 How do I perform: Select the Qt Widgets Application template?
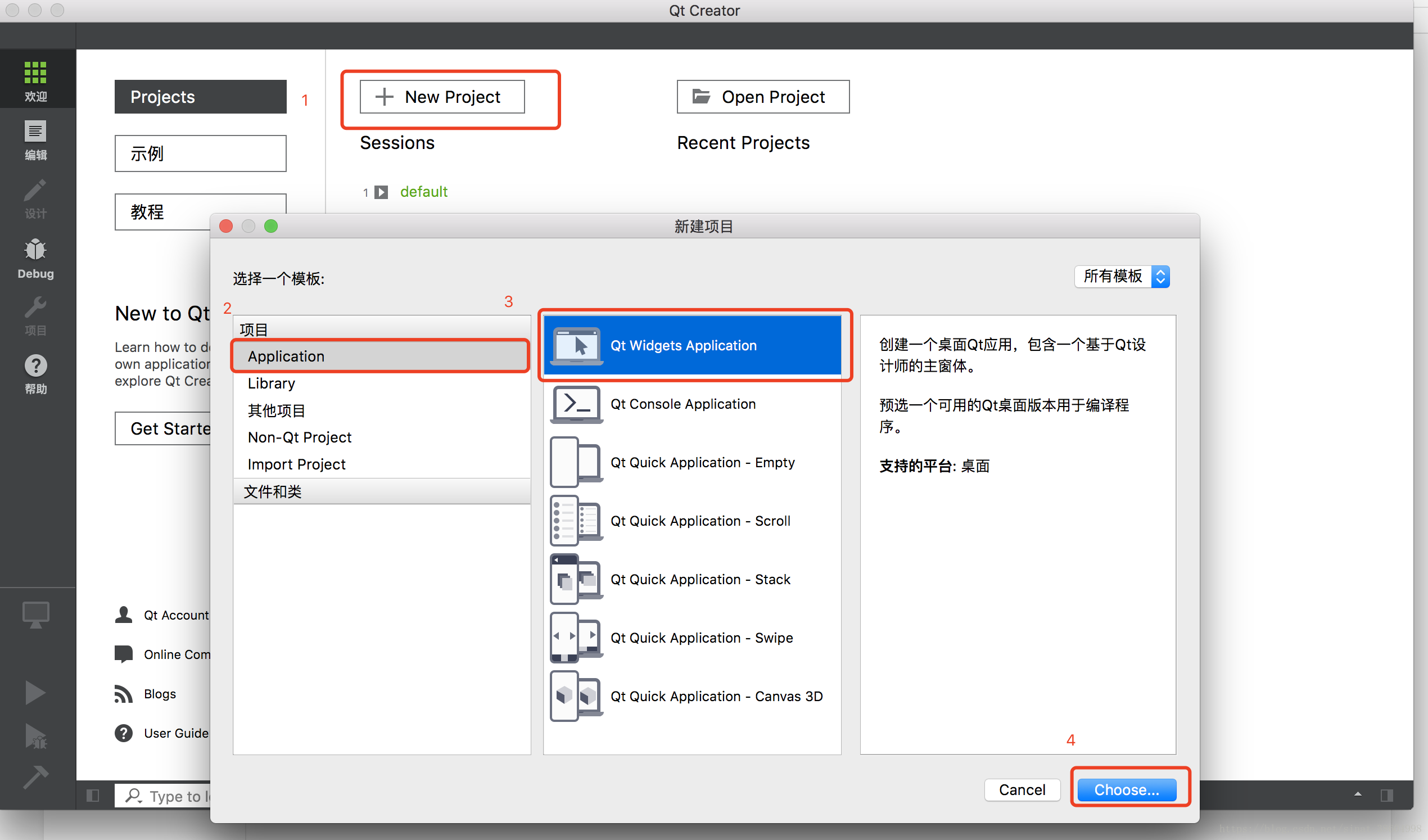coord(692,345)
